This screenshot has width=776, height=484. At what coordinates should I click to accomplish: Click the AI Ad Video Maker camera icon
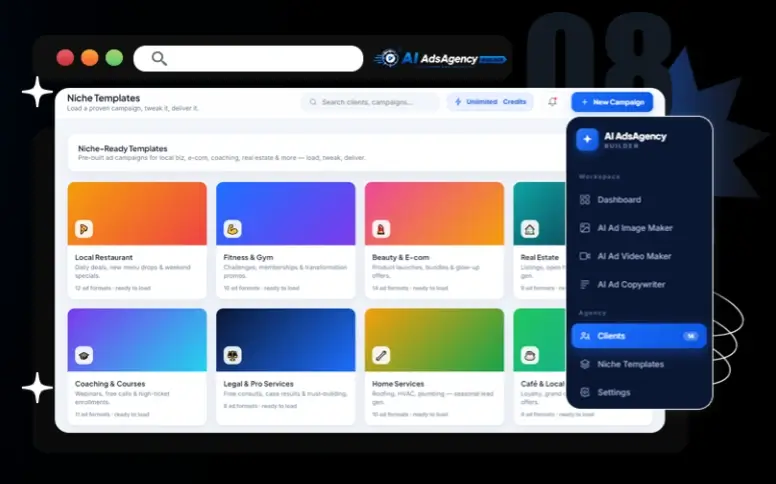tap(584, 256)
